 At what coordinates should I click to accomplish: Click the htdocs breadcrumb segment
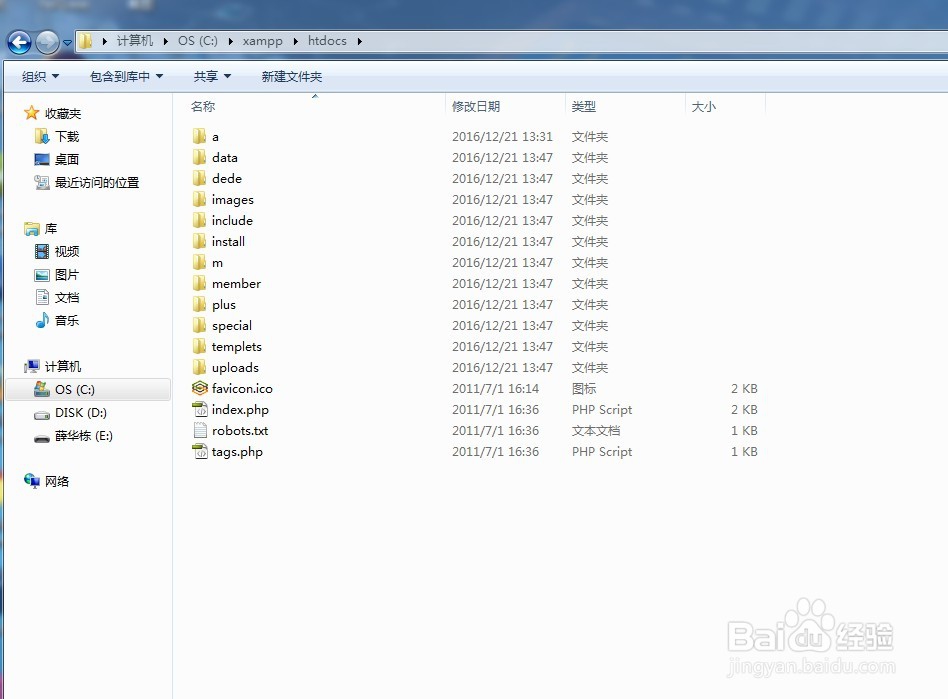(x=327, y=41)
